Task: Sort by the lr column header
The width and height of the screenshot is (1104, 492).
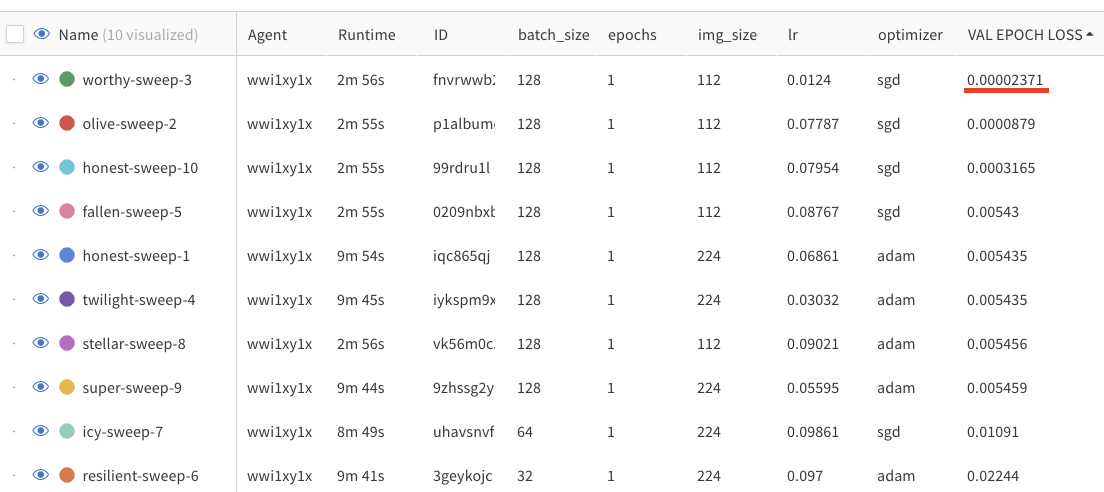Action: point(793,34)
